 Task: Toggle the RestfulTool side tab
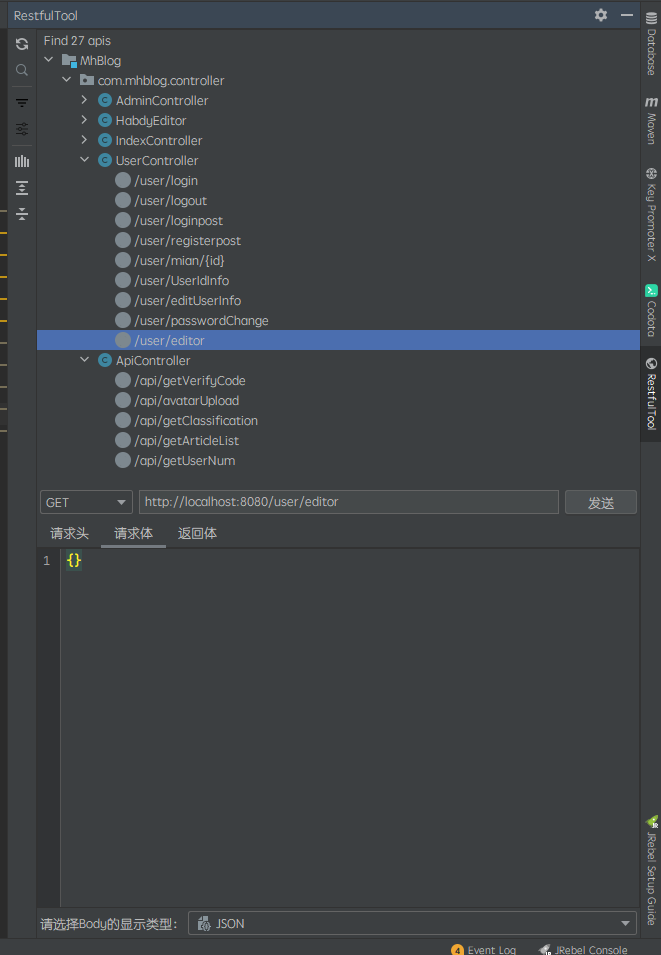651,394
